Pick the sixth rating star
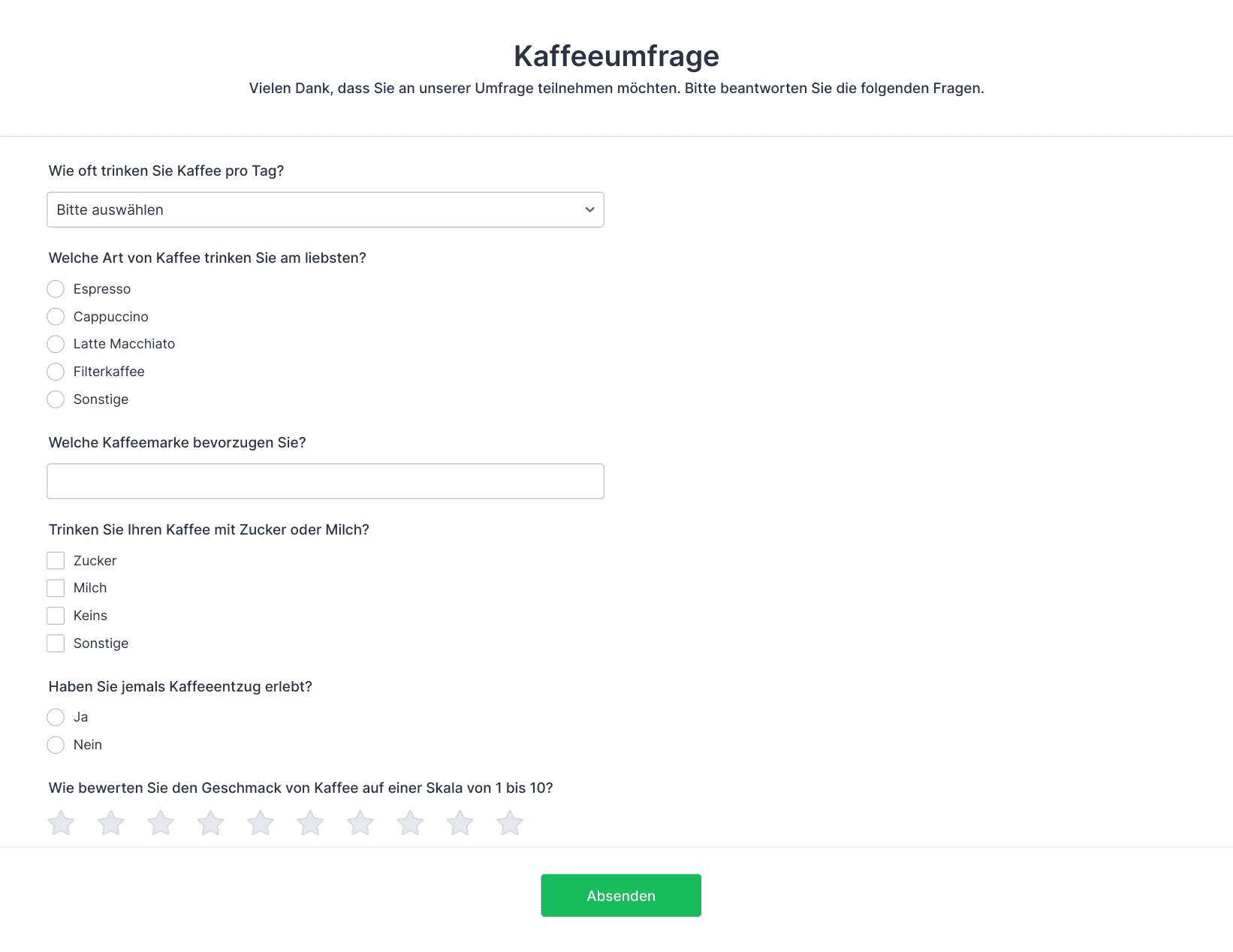1233x952 pixels. point(310,823)
